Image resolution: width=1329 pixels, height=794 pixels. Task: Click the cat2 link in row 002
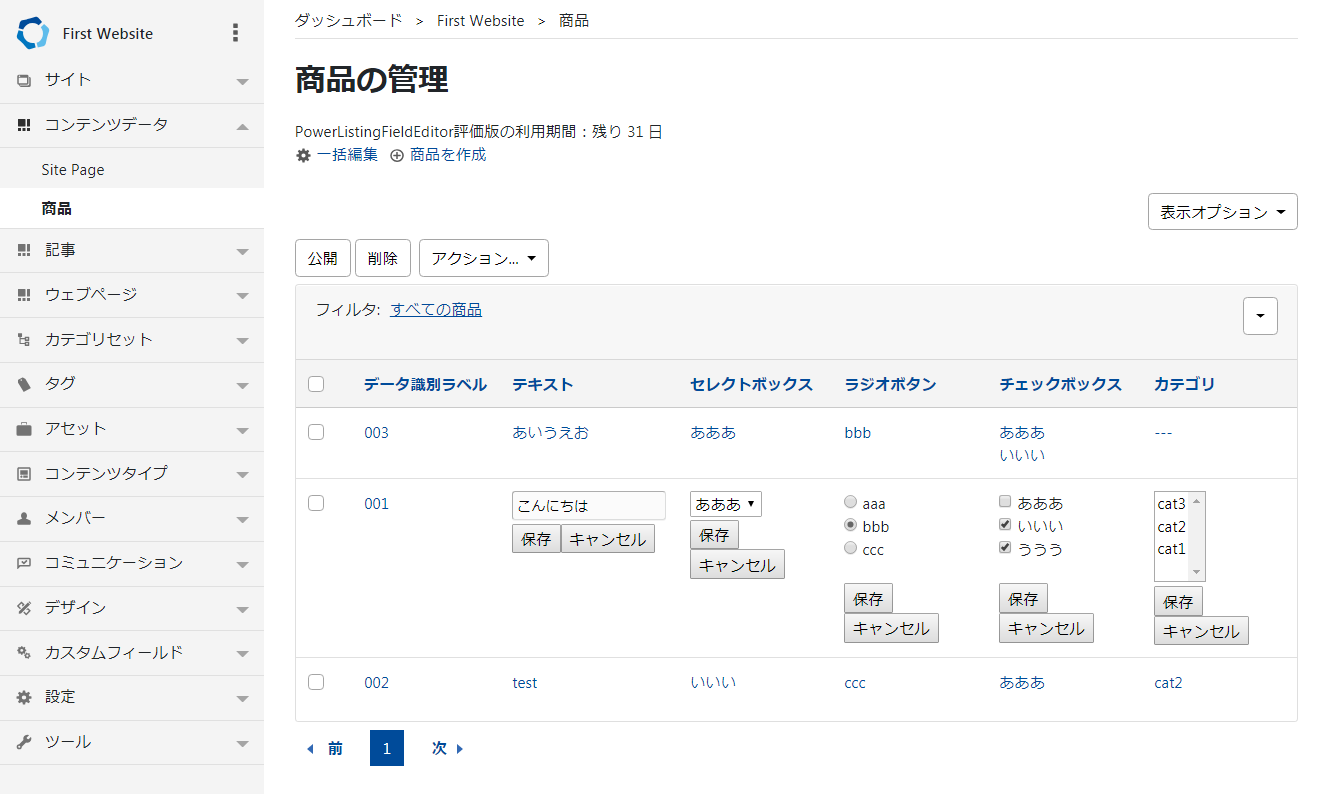[1168, 682]
